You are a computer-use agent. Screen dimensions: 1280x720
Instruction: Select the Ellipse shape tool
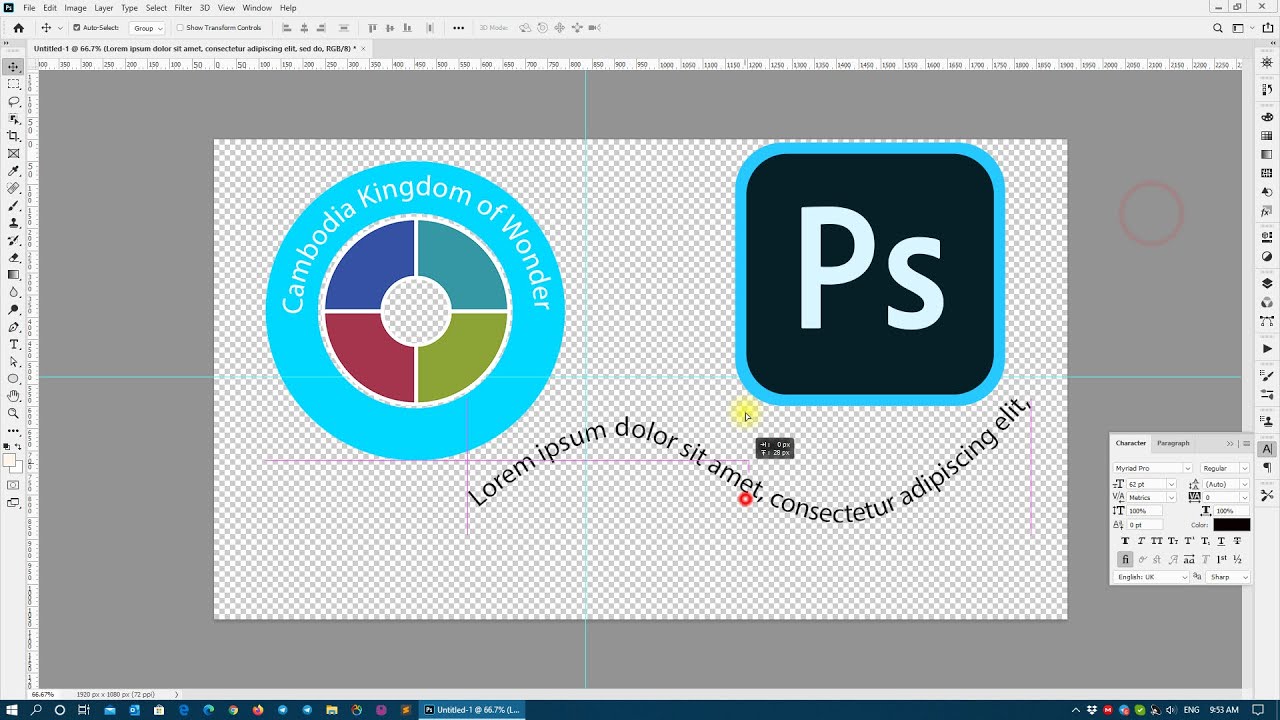click(x=13, y=379)
